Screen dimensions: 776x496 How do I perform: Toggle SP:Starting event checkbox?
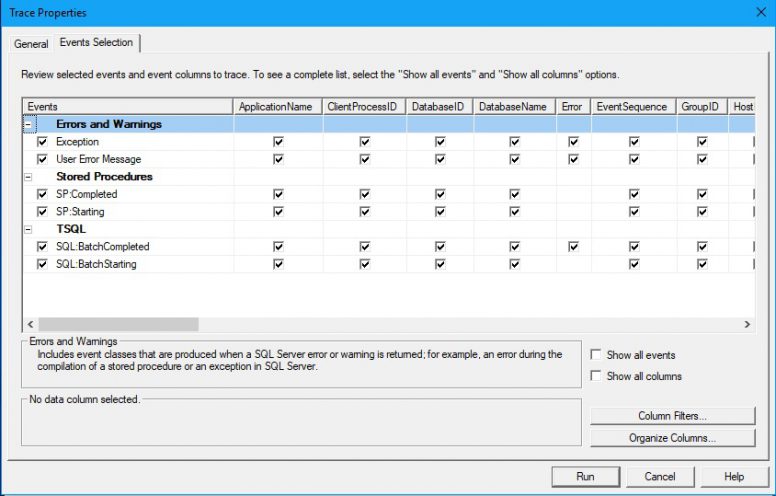coord(42,212)
